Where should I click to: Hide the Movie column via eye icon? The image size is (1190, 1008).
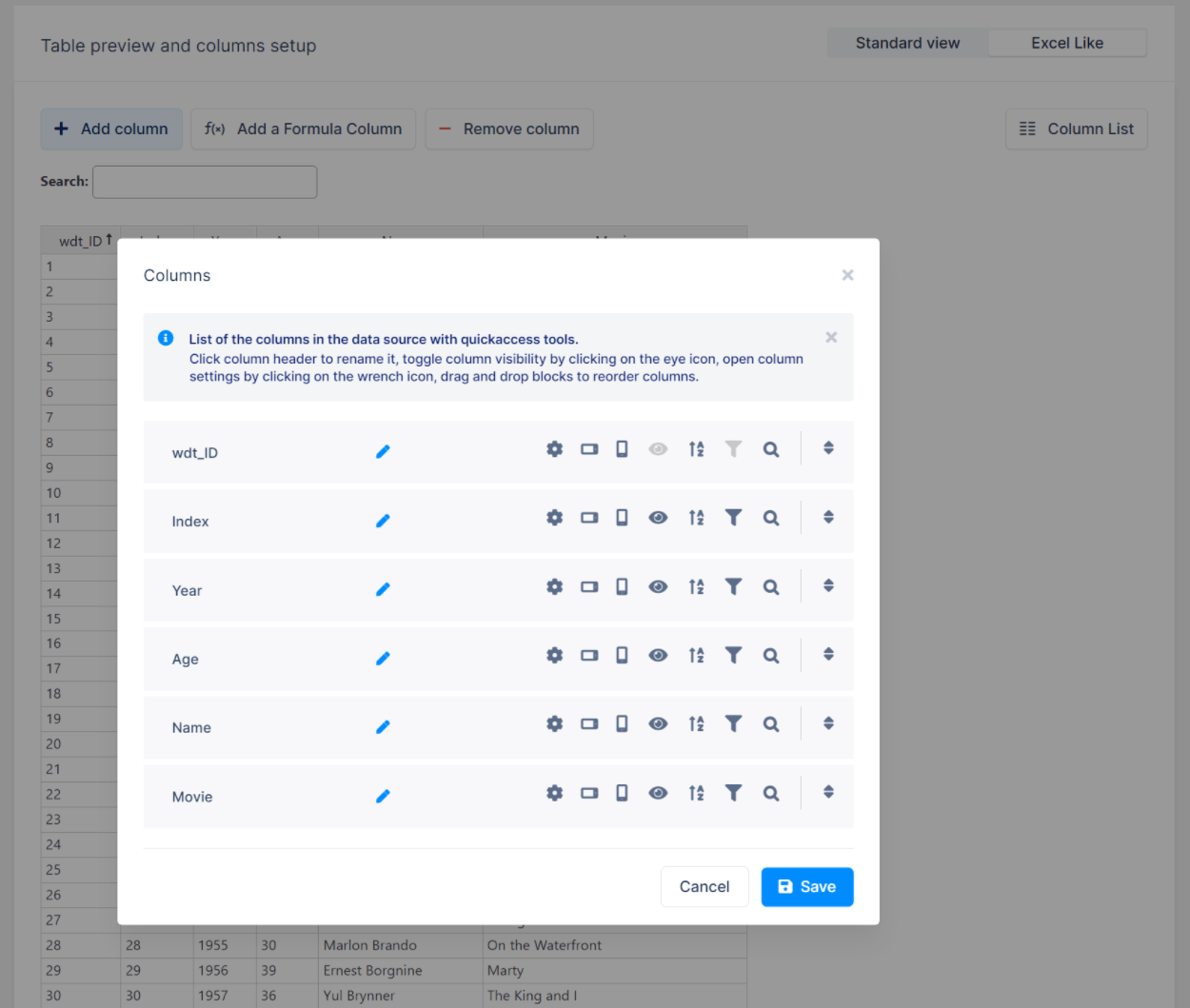658,793
